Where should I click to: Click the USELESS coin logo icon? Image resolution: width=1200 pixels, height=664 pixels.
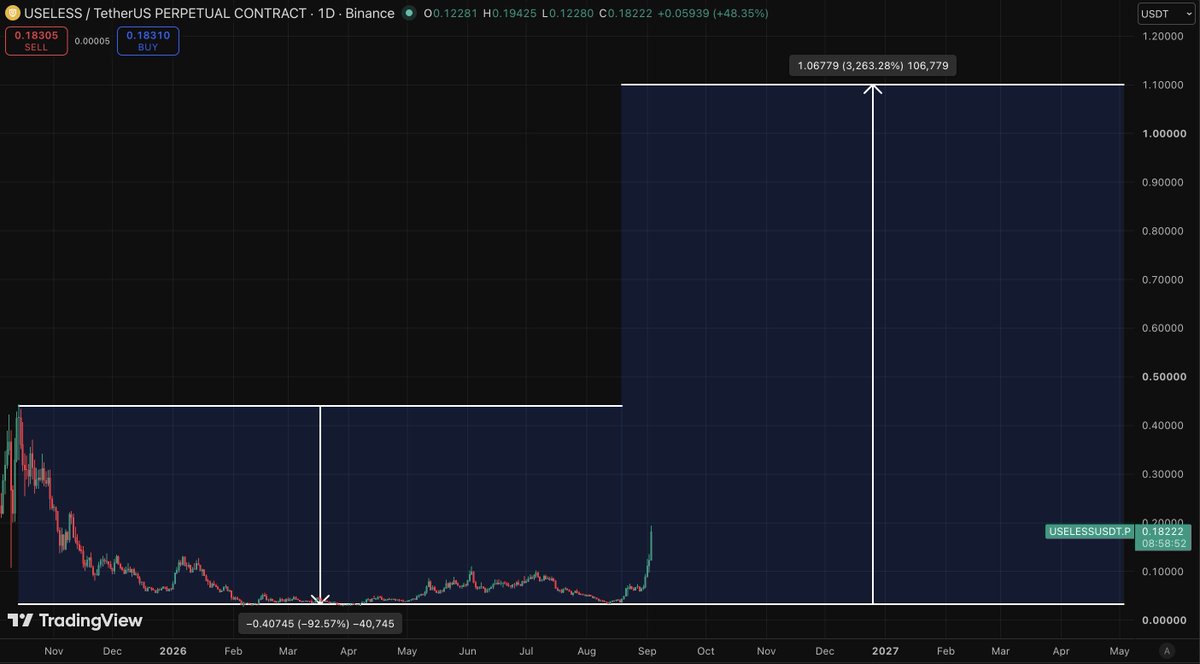coord(12,13)
